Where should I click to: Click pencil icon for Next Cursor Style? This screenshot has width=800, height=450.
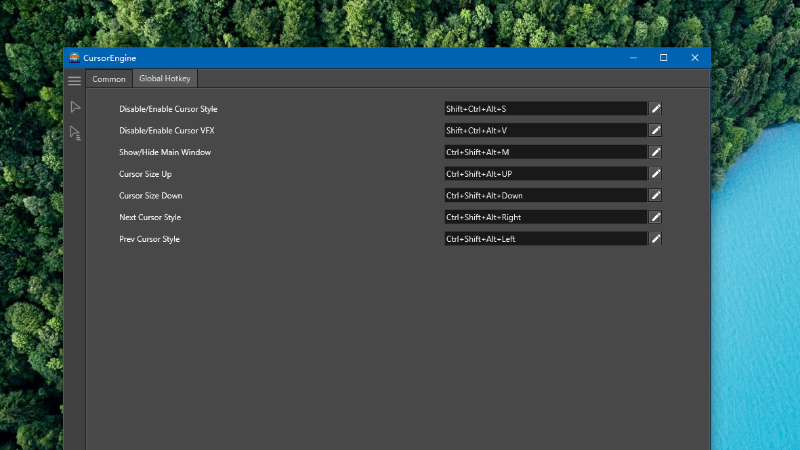(x=656, y=217)
